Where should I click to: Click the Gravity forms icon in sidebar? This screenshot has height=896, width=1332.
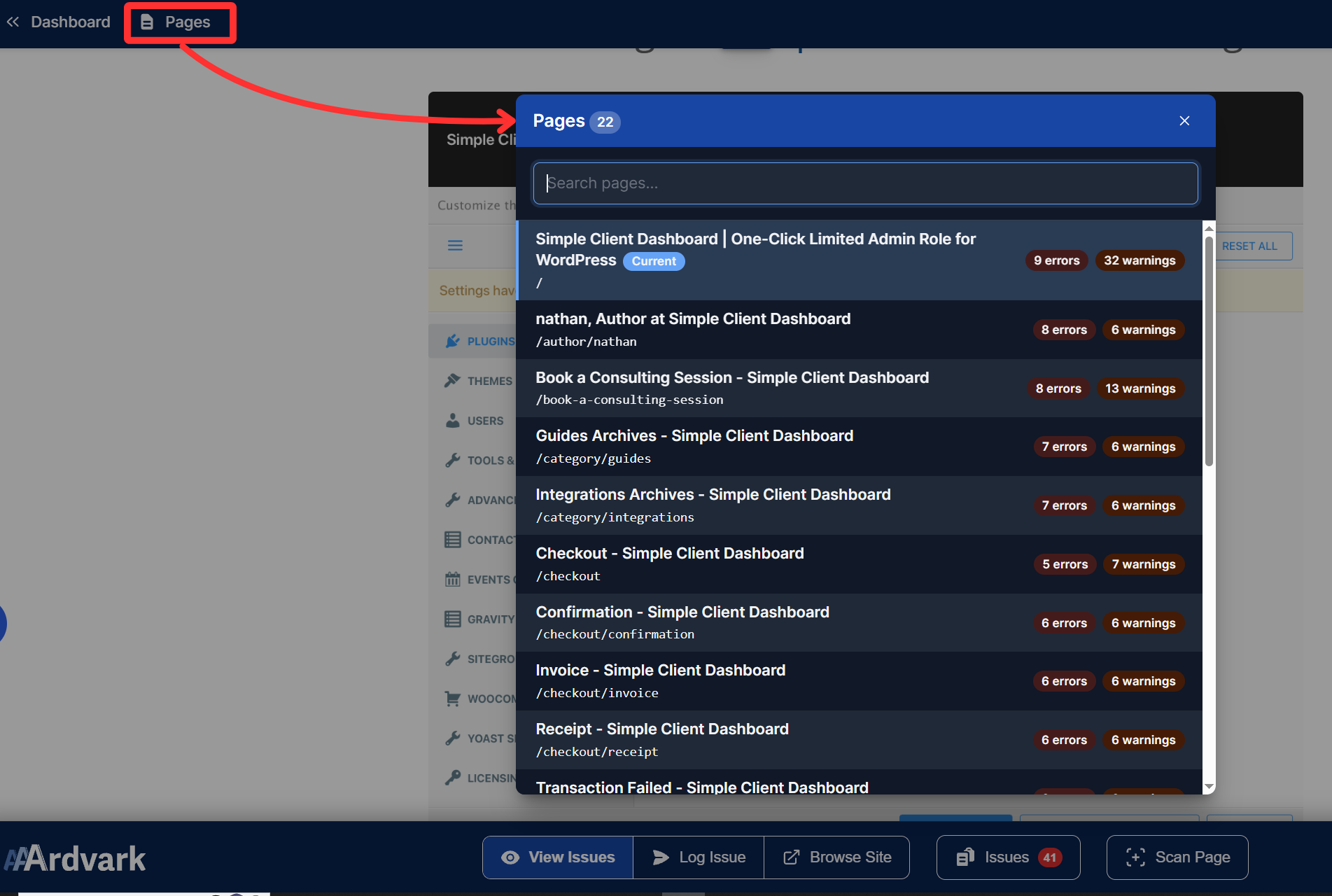[x=453, y=619]
